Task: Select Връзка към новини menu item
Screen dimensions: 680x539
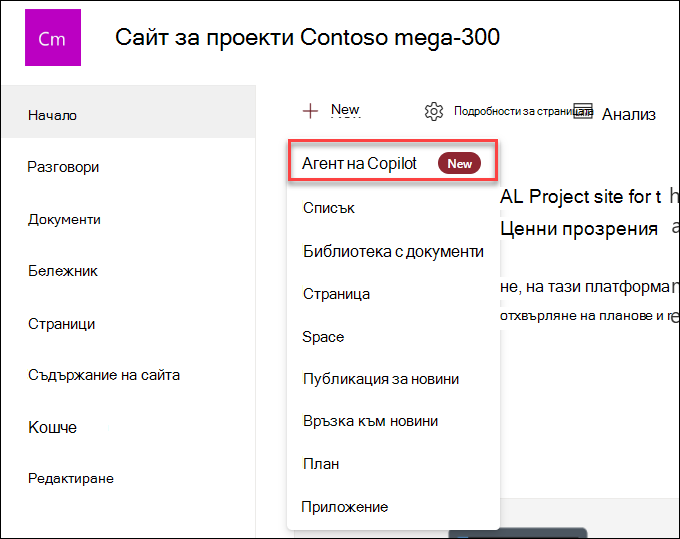Action: pos(370,421)
